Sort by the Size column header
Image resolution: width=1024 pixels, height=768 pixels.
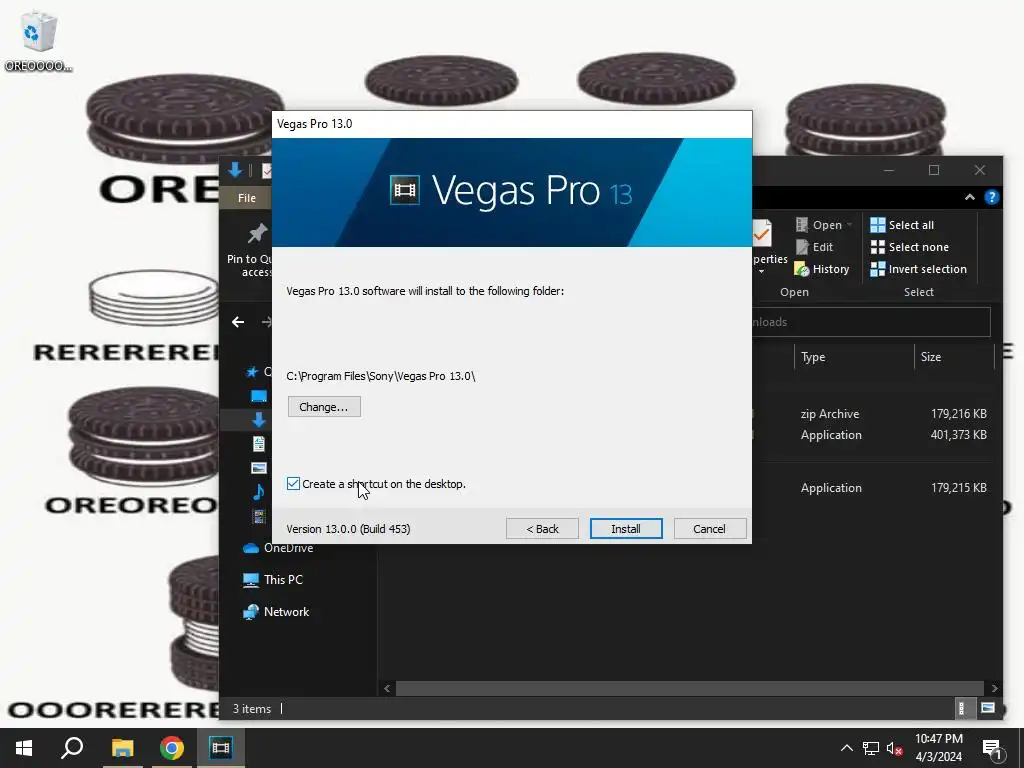pyautogui.click(x=953, y=357)
